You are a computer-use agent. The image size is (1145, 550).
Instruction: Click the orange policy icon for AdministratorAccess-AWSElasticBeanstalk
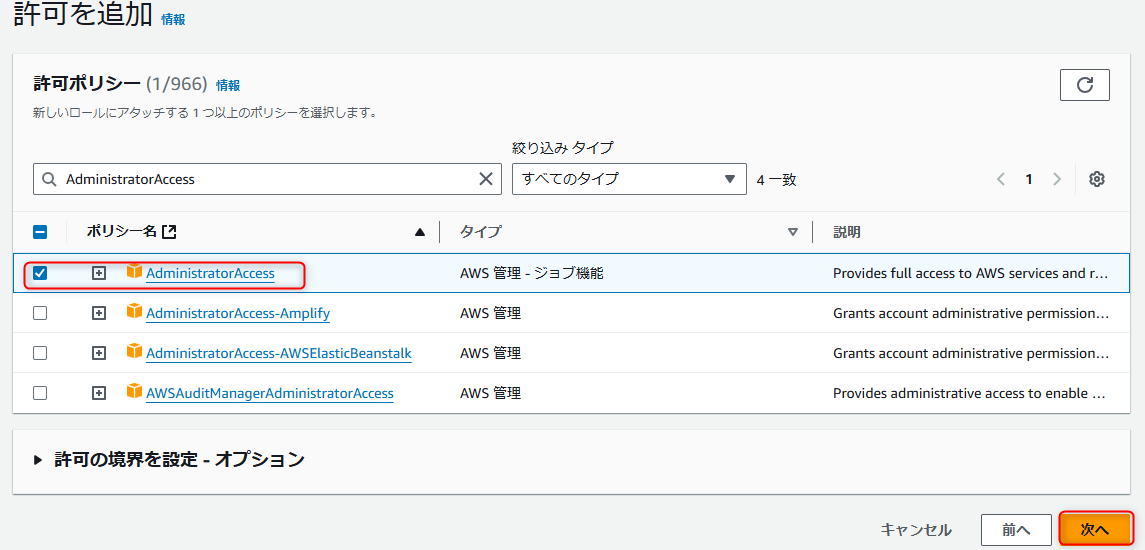pos(134,351)
